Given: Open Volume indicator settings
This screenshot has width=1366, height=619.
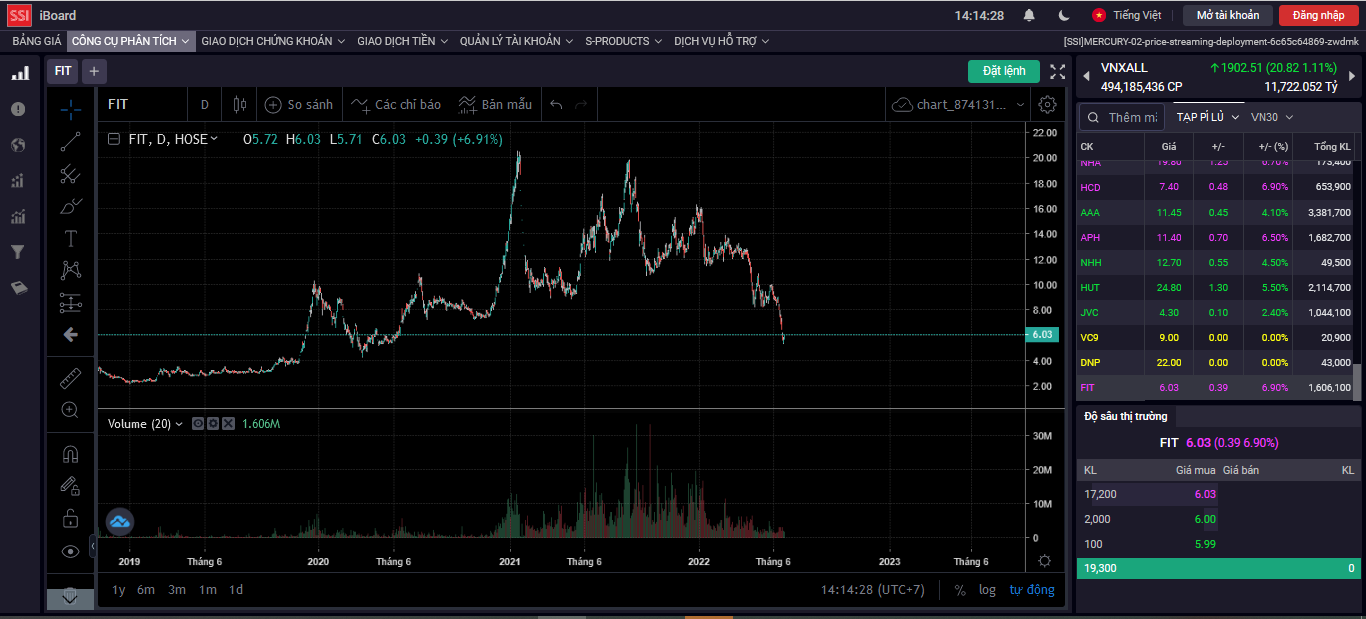Looking at the screenshot, I should pos(213,424).
